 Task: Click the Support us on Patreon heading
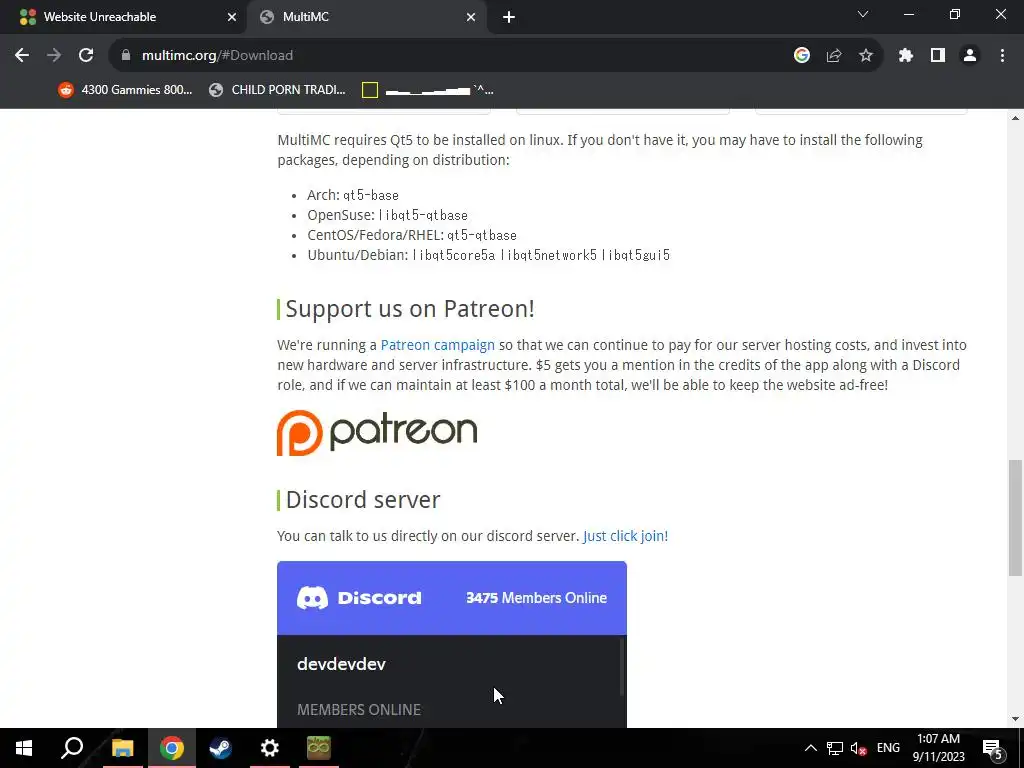410,309
